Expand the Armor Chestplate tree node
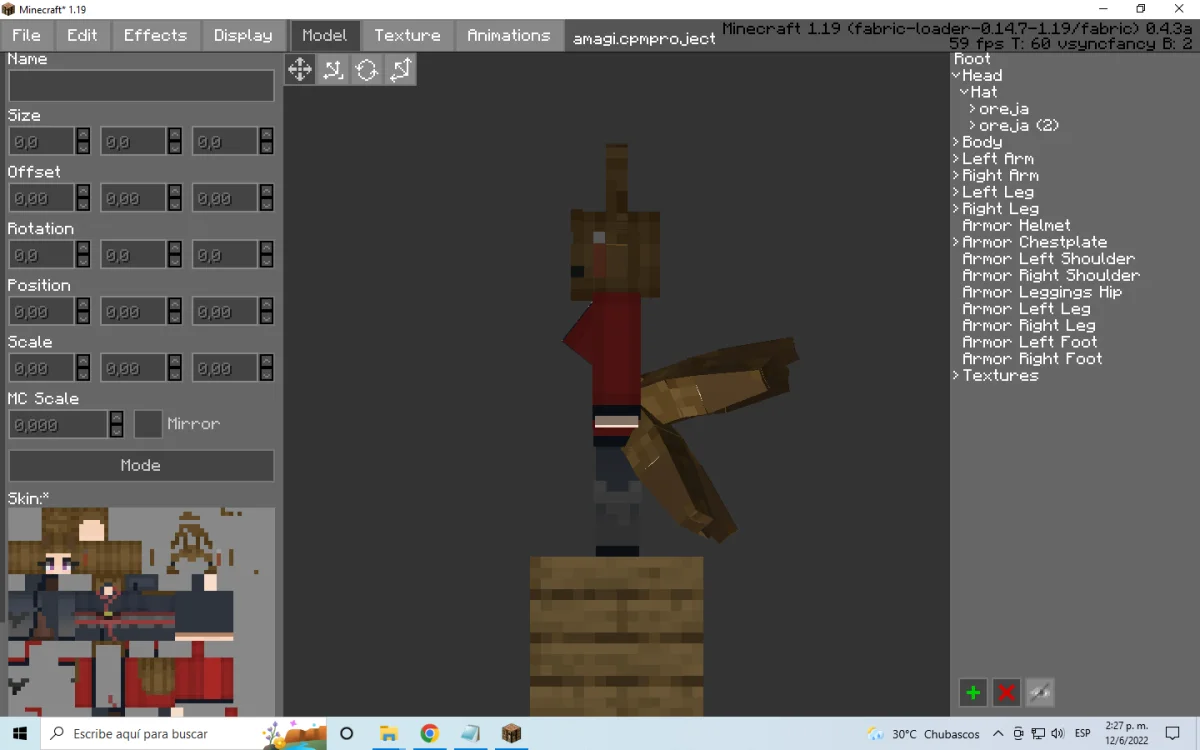The height and width of the screenshot is (750, 1200). click(956, 242)
